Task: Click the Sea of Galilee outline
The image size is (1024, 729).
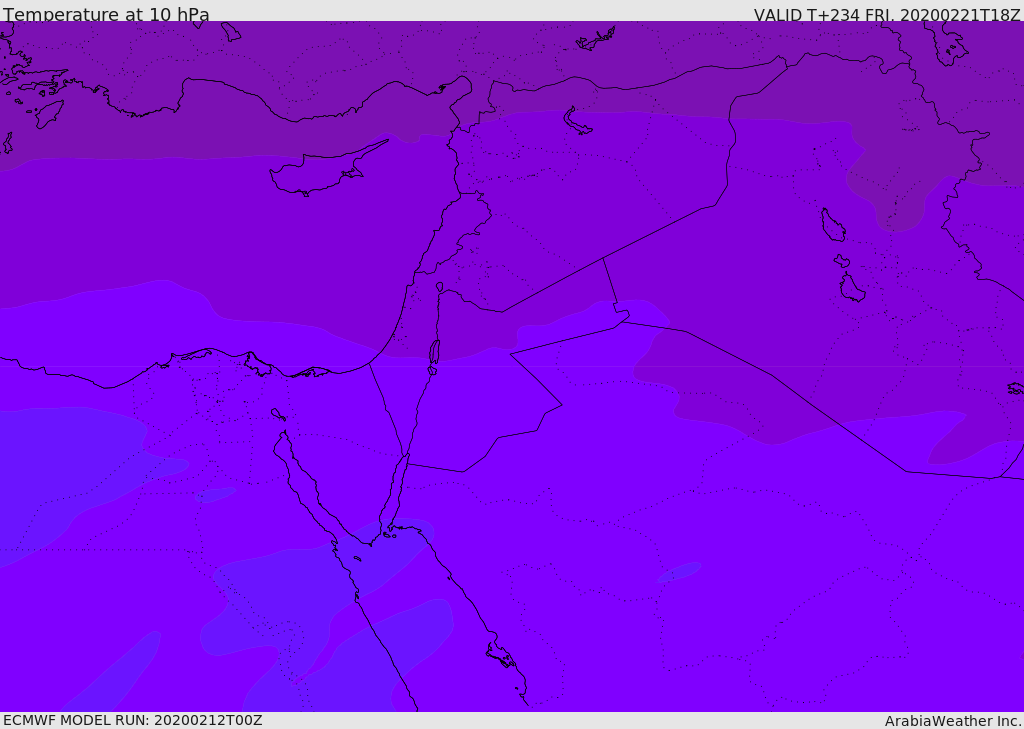Action: (x=439, y=287)
